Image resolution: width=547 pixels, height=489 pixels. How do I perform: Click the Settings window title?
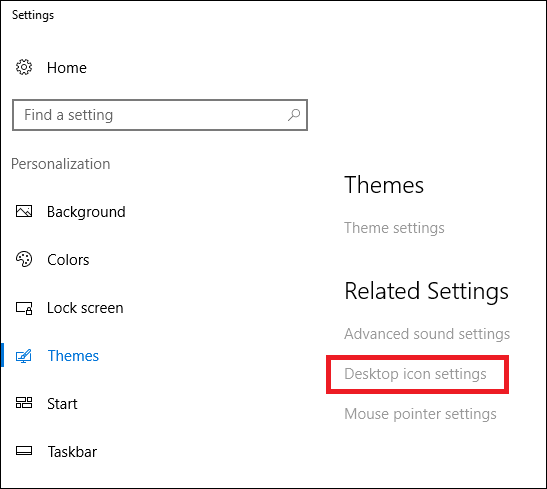click(x=33, y=15)
